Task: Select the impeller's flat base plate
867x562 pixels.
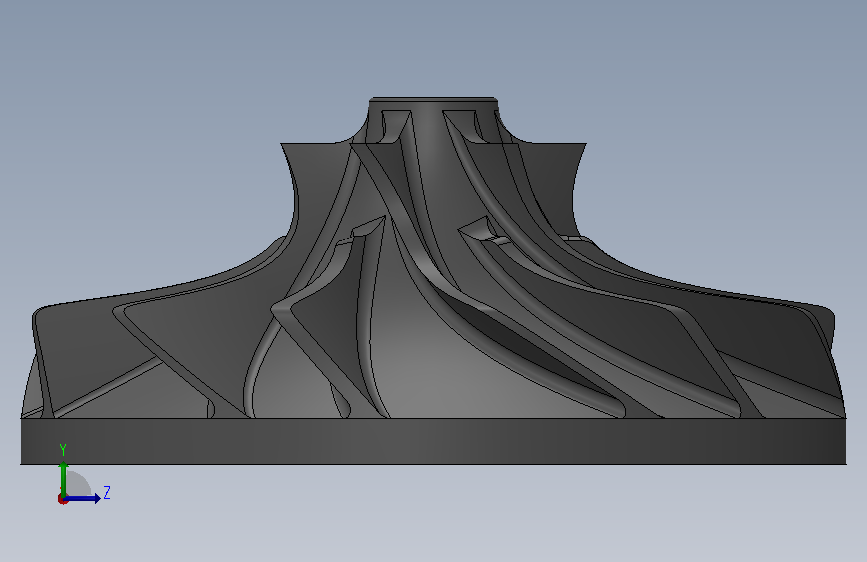Action: tap(434, 441)
